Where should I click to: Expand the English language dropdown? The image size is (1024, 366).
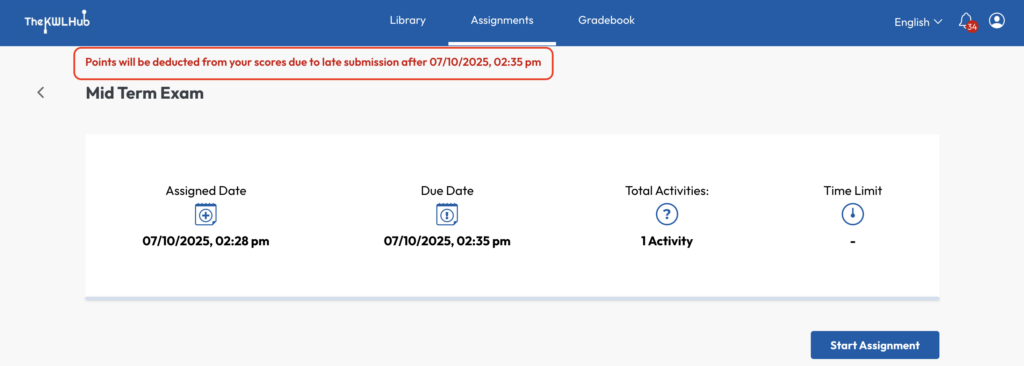918,22
